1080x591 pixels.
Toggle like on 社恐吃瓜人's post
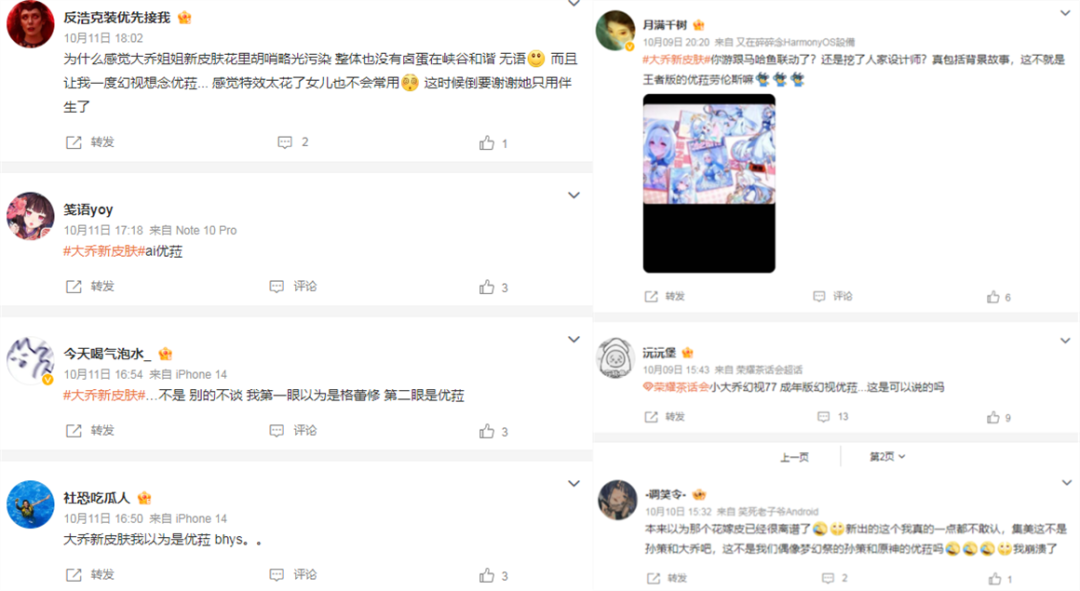coord(493,575)
